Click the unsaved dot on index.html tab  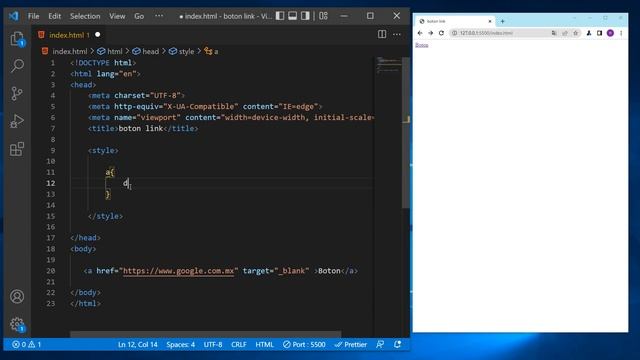[x=98, y=35]
